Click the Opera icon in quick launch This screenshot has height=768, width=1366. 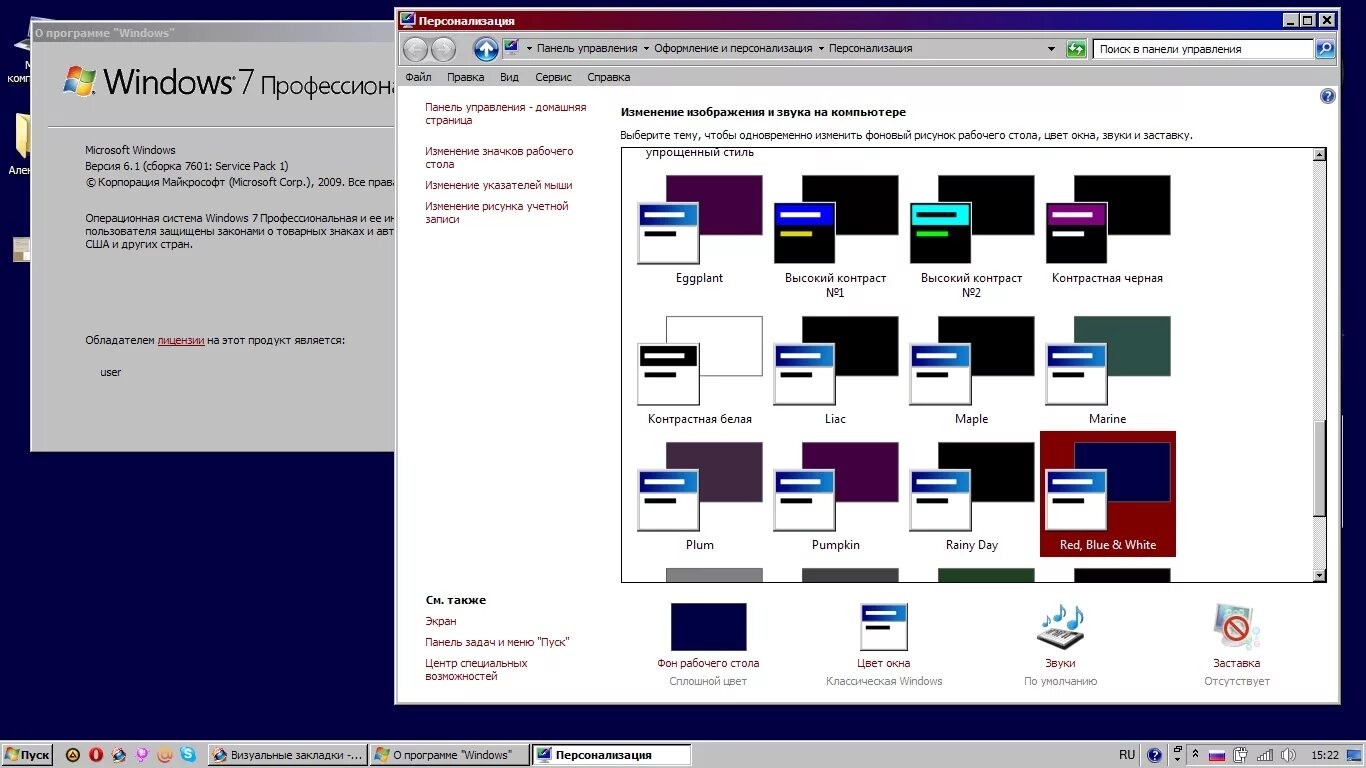(x=96, y=755)
